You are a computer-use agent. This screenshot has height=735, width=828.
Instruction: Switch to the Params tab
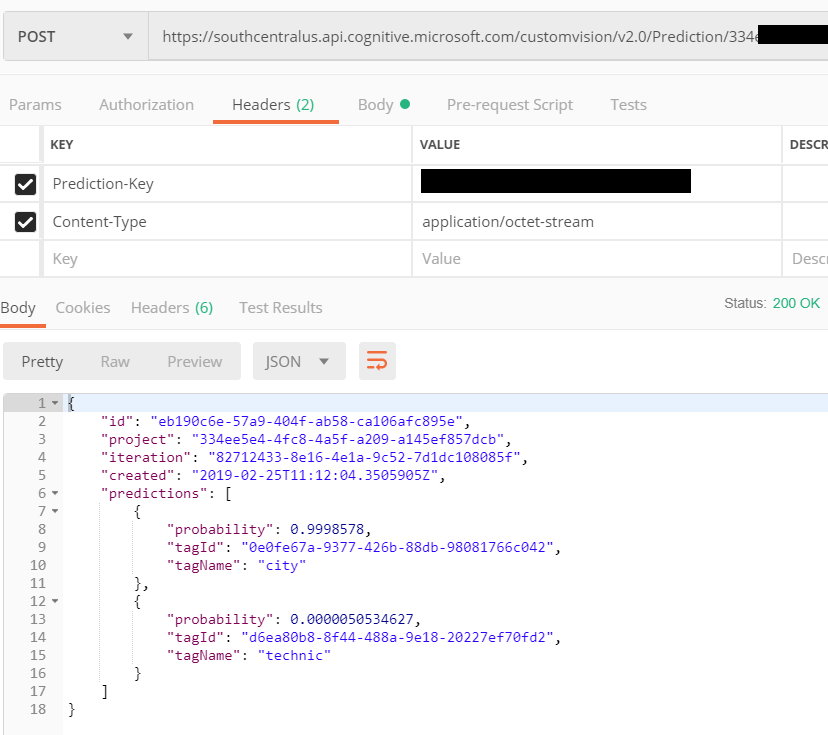(35, 105)
